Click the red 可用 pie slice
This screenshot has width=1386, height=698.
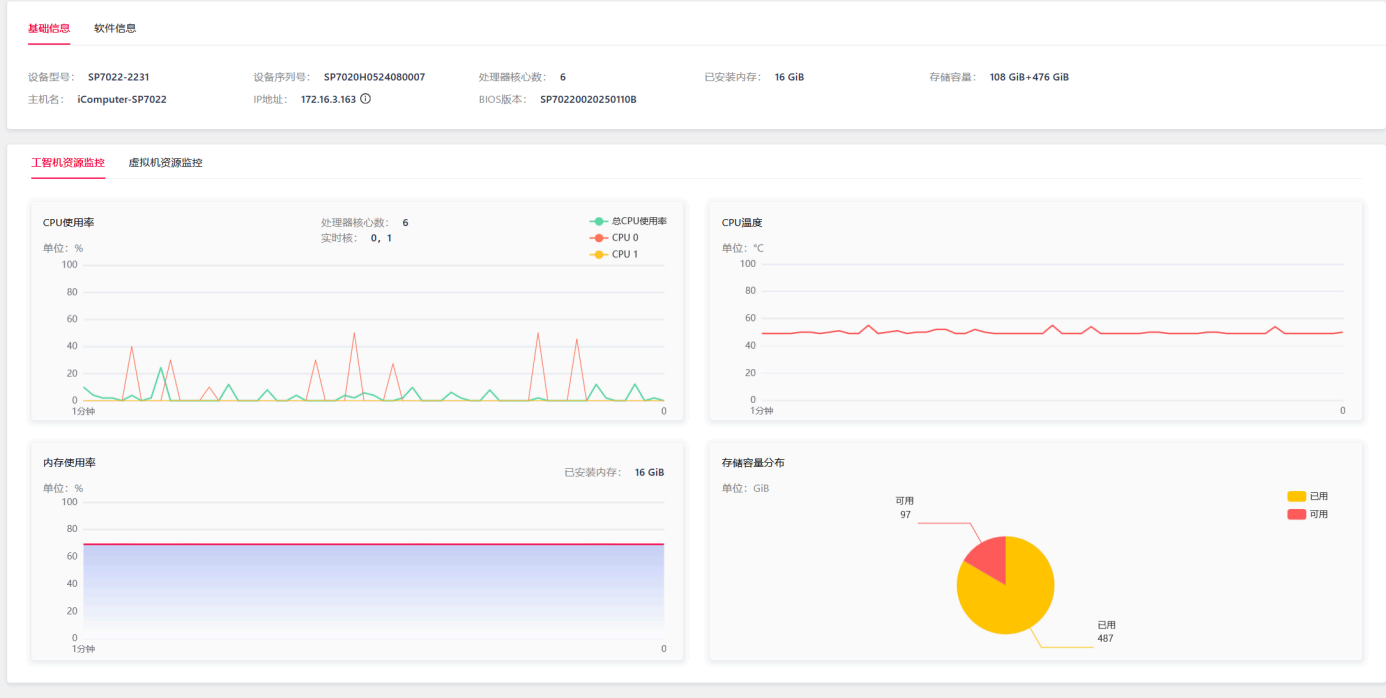click(x=985, y=558)
